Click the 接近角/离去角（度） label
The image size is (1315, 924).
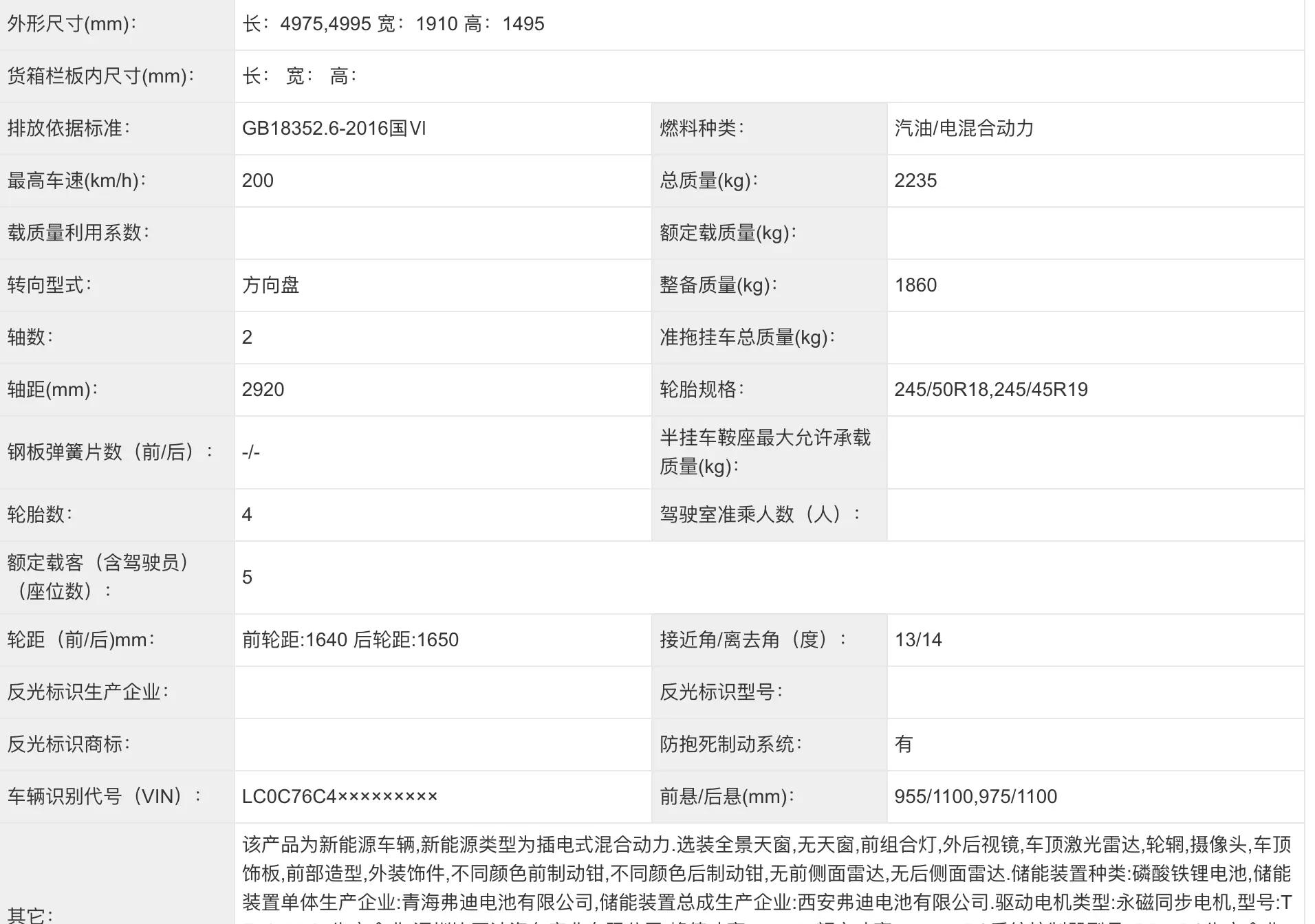pos(752,640)
